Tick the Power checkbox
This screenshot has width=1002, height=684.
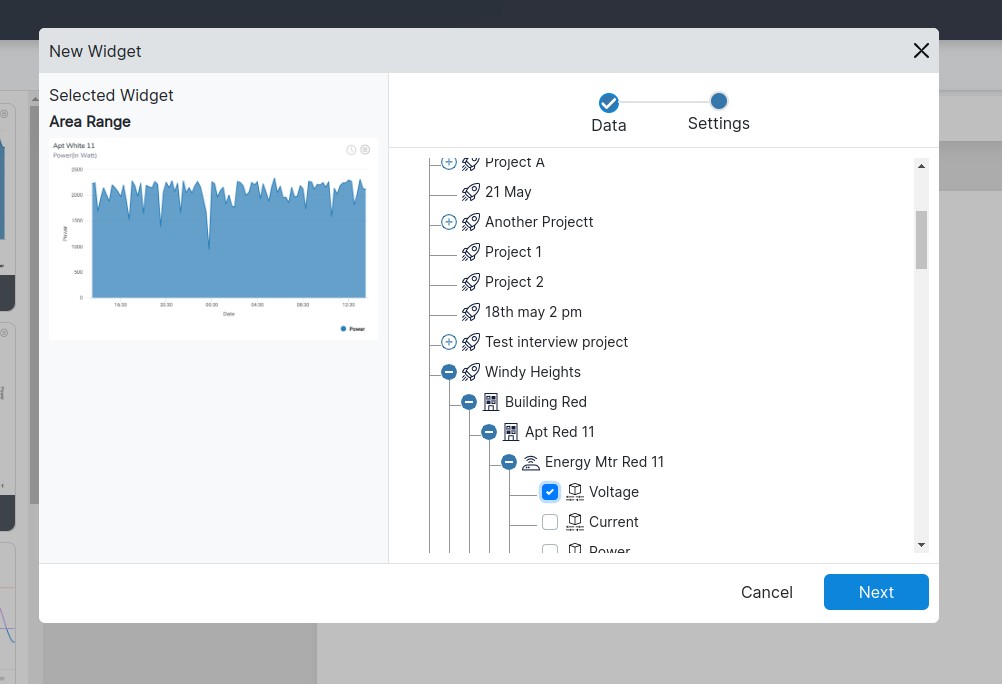pyautogui.click(x=550, y=549)
